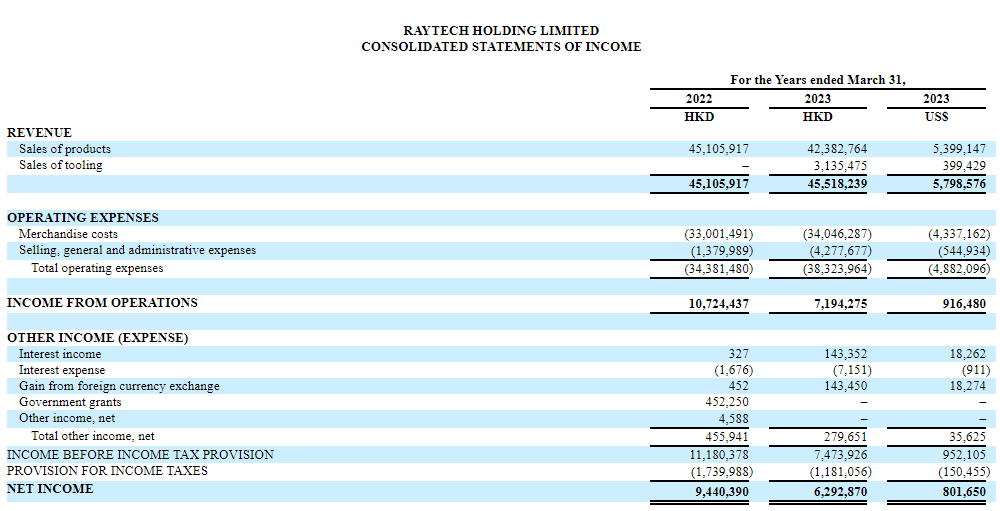This screenshot has height=511, width=1000.
Task: Select the Interest expense row label
Action: click(62, 370)
